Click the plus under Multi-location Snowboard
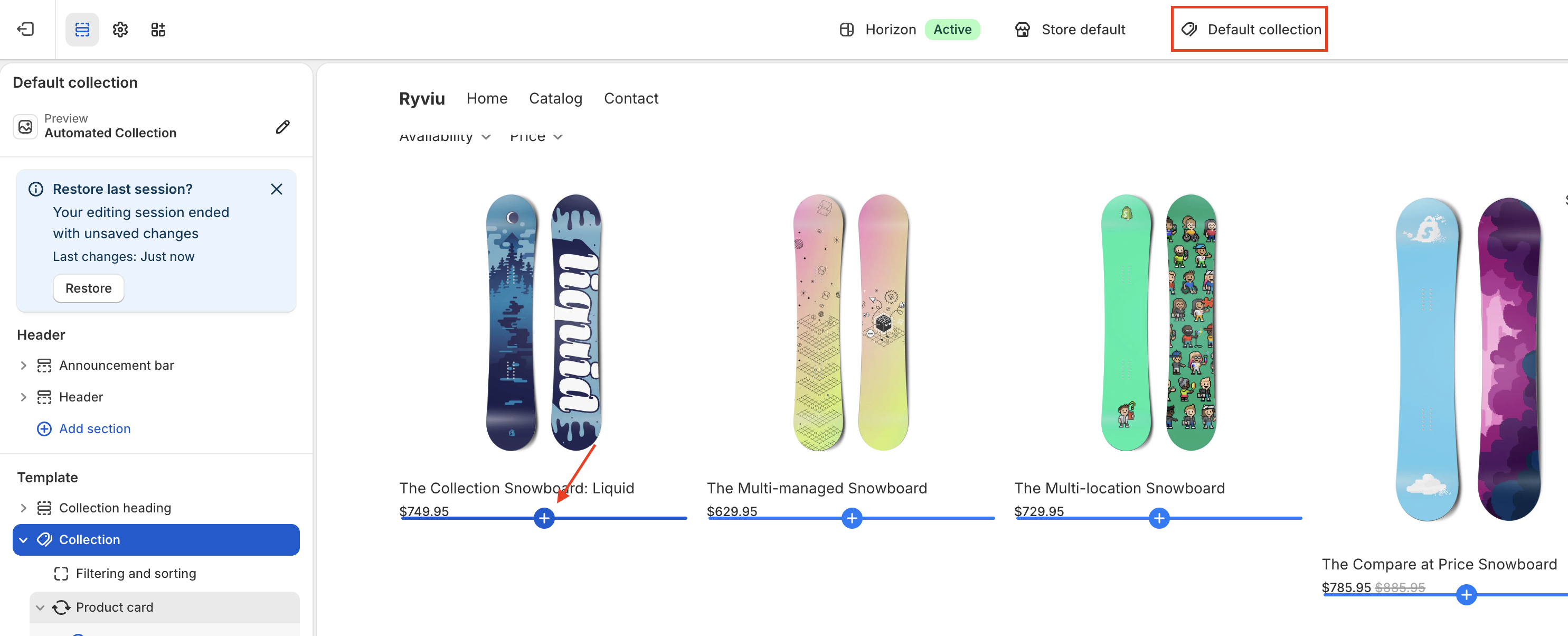Viewport: 1568px width, 636px height. (x=1159, y=518)
